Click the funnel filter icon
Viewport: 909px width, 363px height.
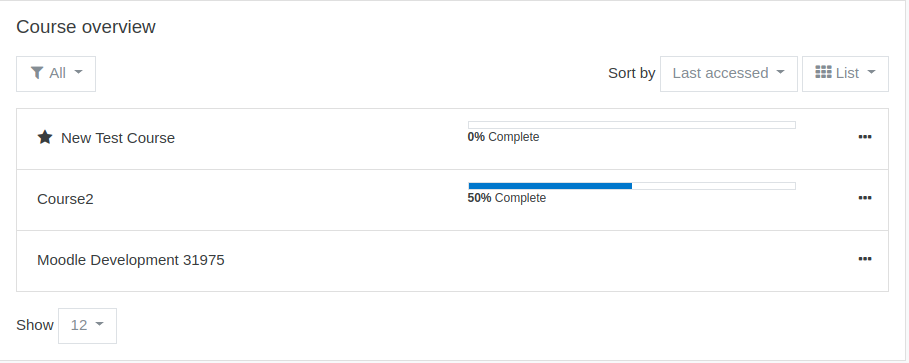[37, 73]
